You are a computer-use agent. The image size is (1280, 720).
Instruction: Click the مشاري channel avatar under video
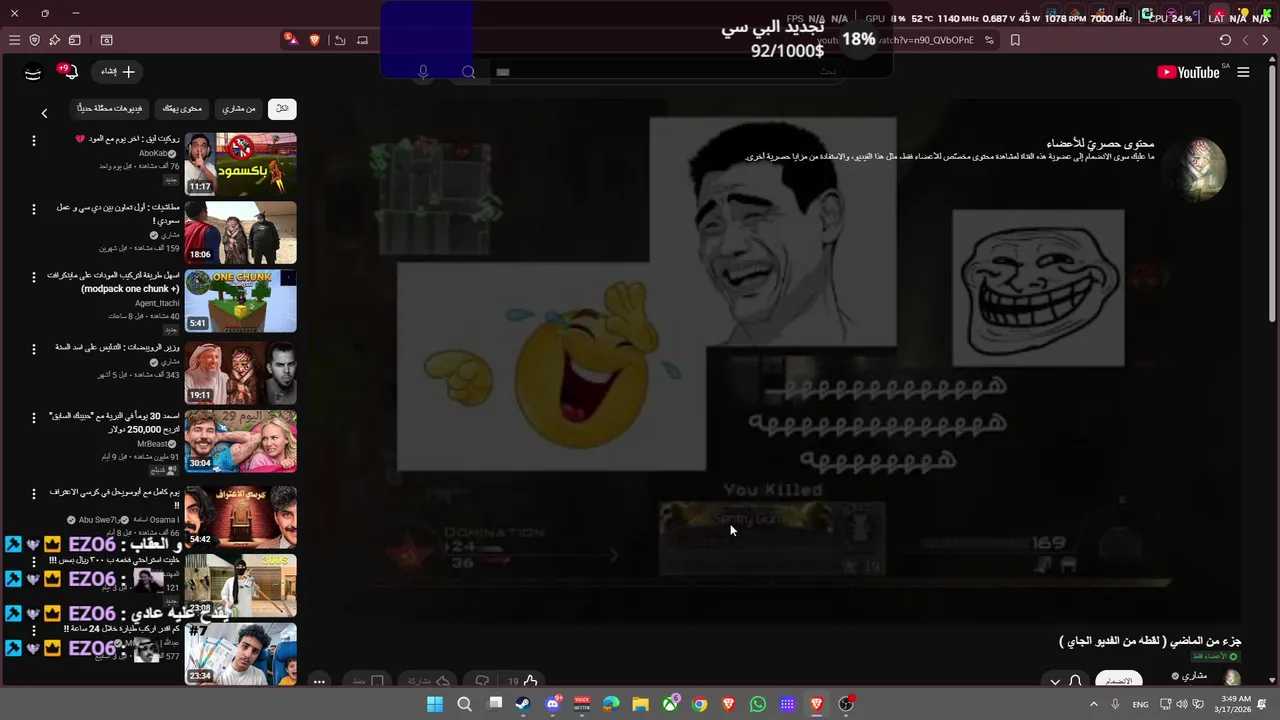coord(1232,679)
